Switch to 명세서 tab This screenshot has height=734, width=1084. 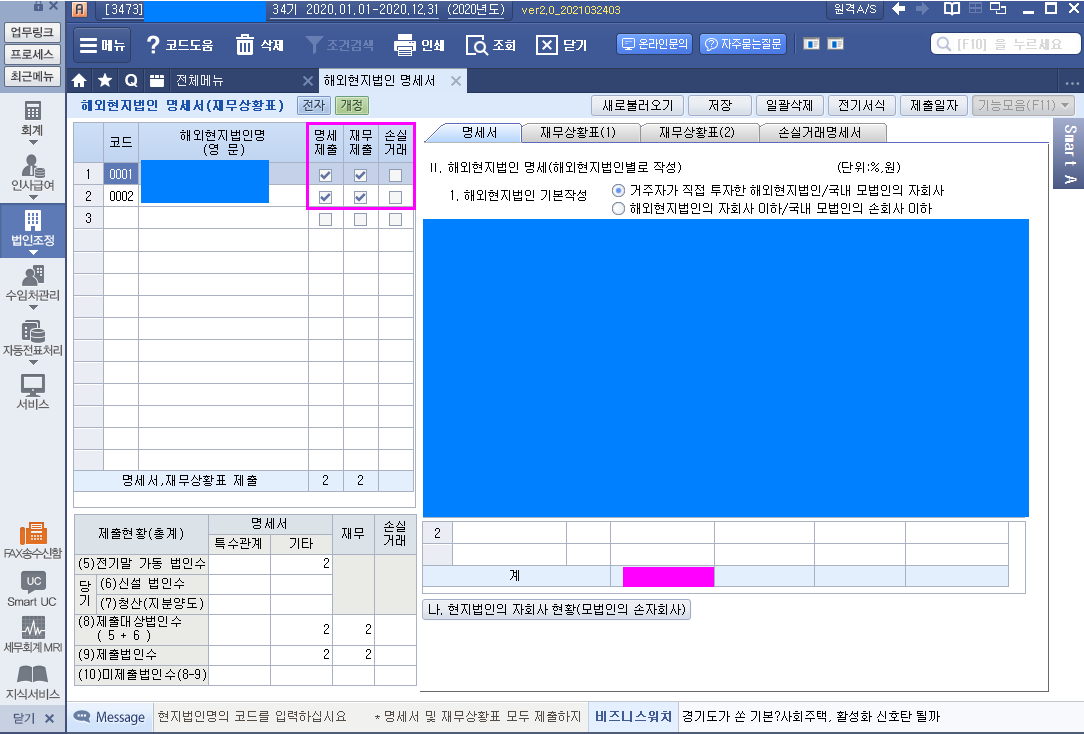[479, 133]
